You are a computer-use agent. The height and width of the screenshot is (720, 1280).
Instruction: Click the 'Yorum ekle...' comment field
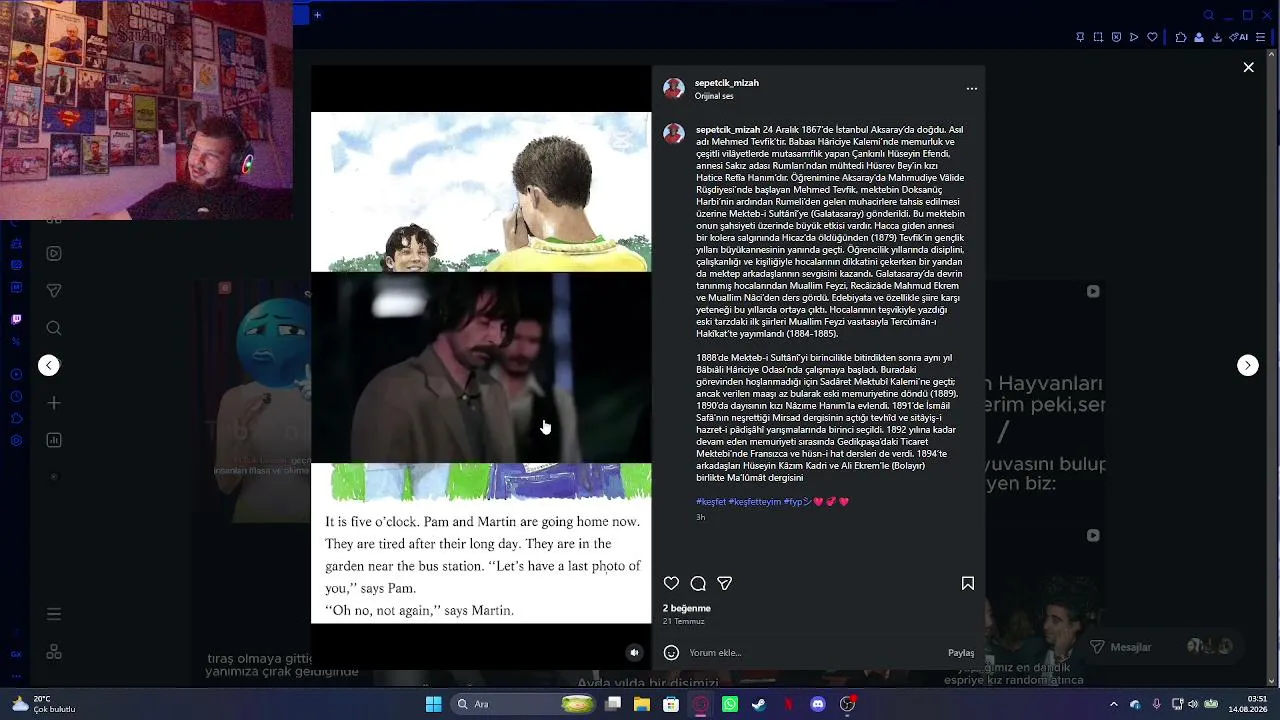tap(814, 653)
